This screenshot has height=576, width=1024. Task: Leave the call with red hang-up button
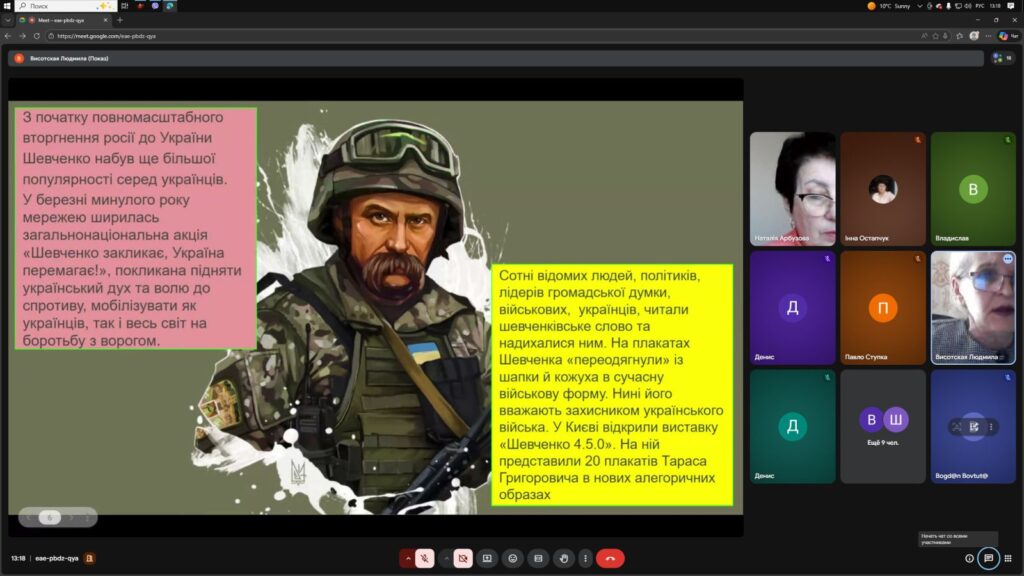click(610, 558)
